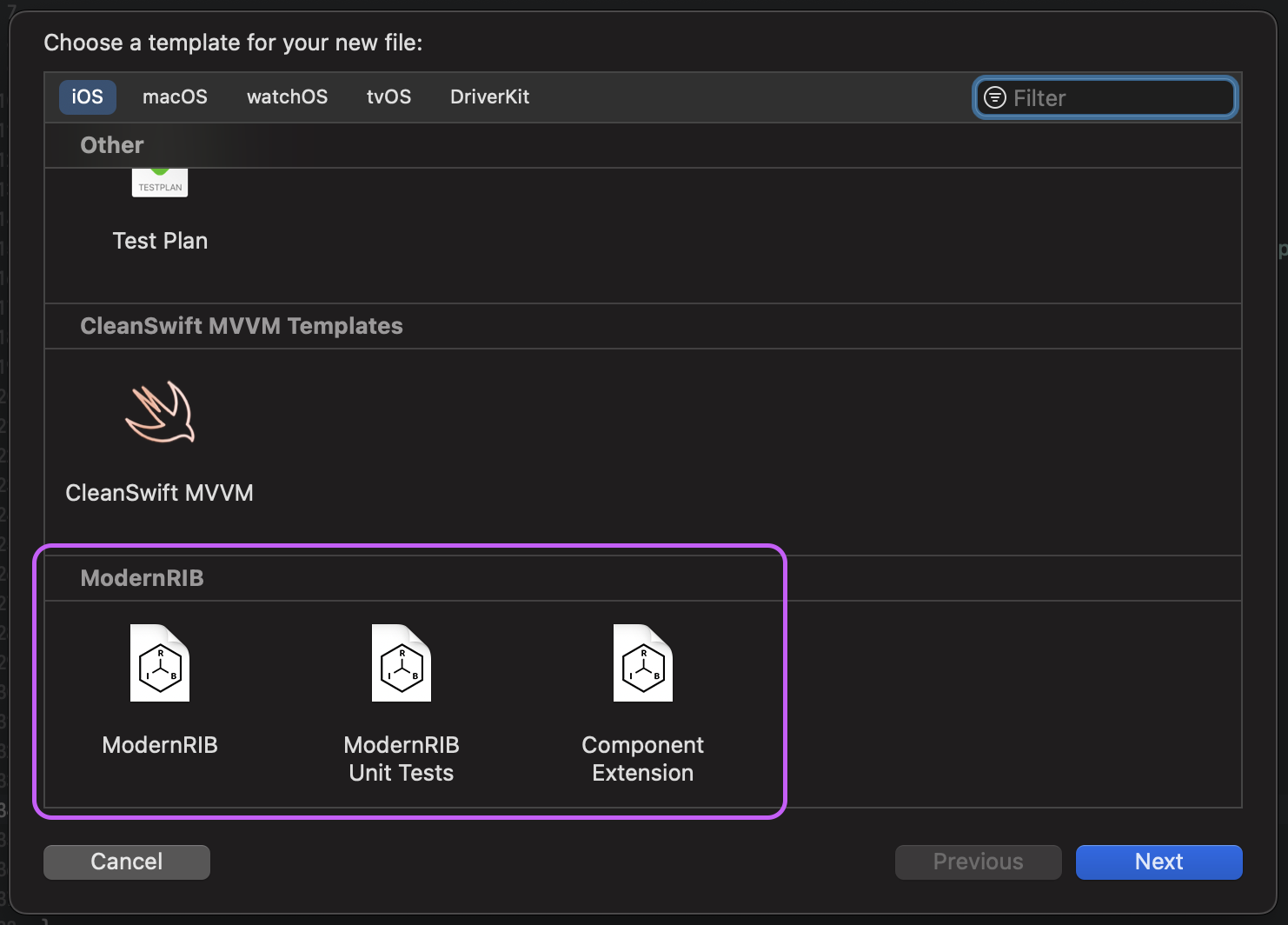
Task: Click the Next button
Action: point(1159,862)
